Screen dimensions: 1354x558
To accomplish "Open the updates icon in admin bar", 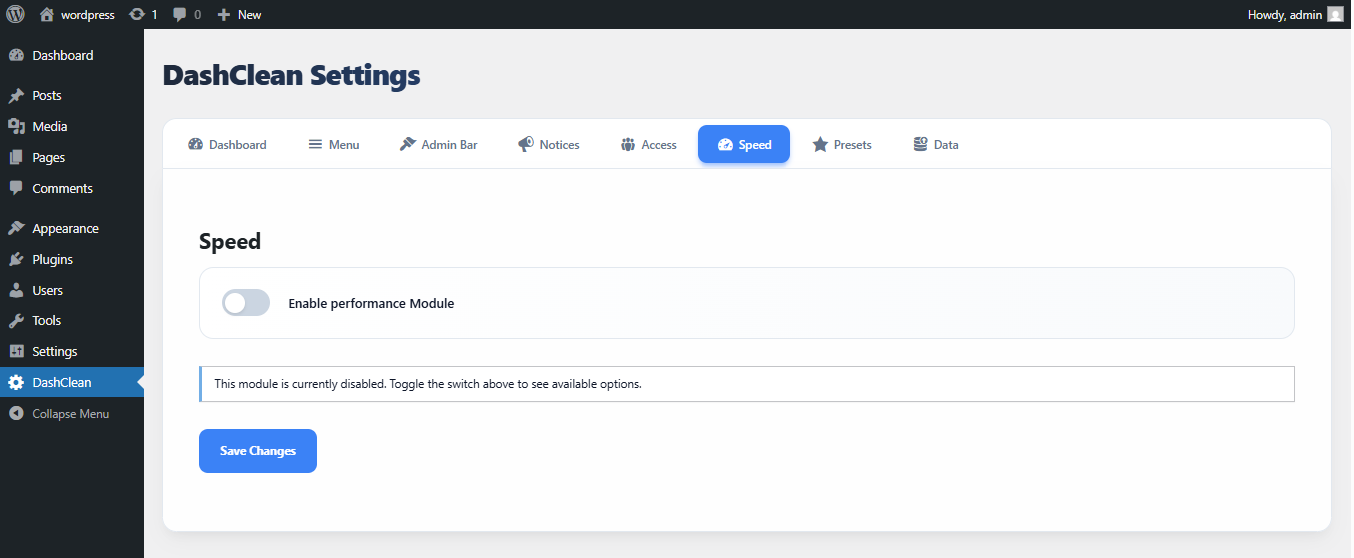I will coord(137,15).
